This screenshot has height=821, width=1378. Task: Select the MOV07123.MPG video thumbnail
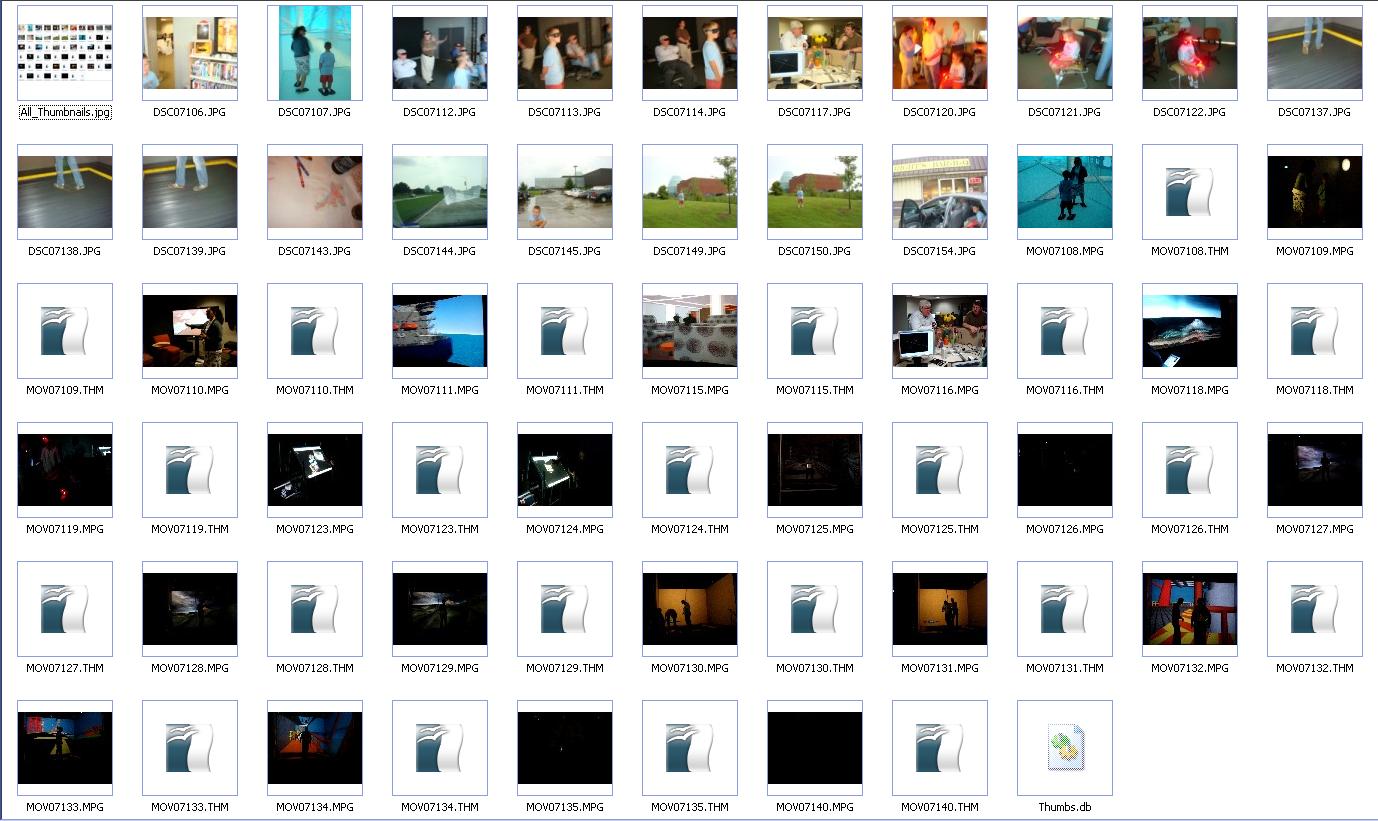pos(315,470)
